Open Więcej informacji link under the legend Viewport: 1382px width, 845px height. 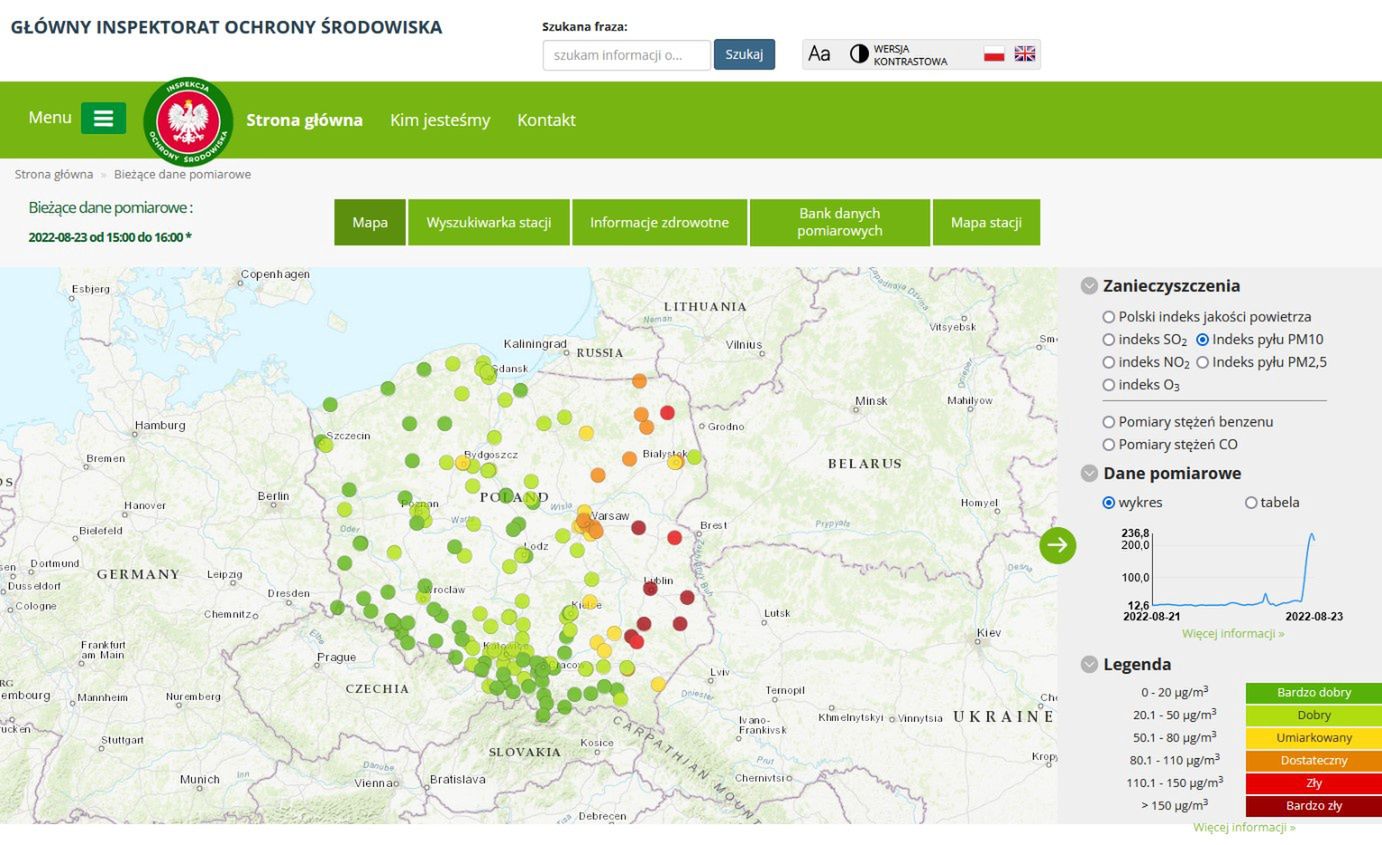pyautogui.click(x=1244, y=828)
